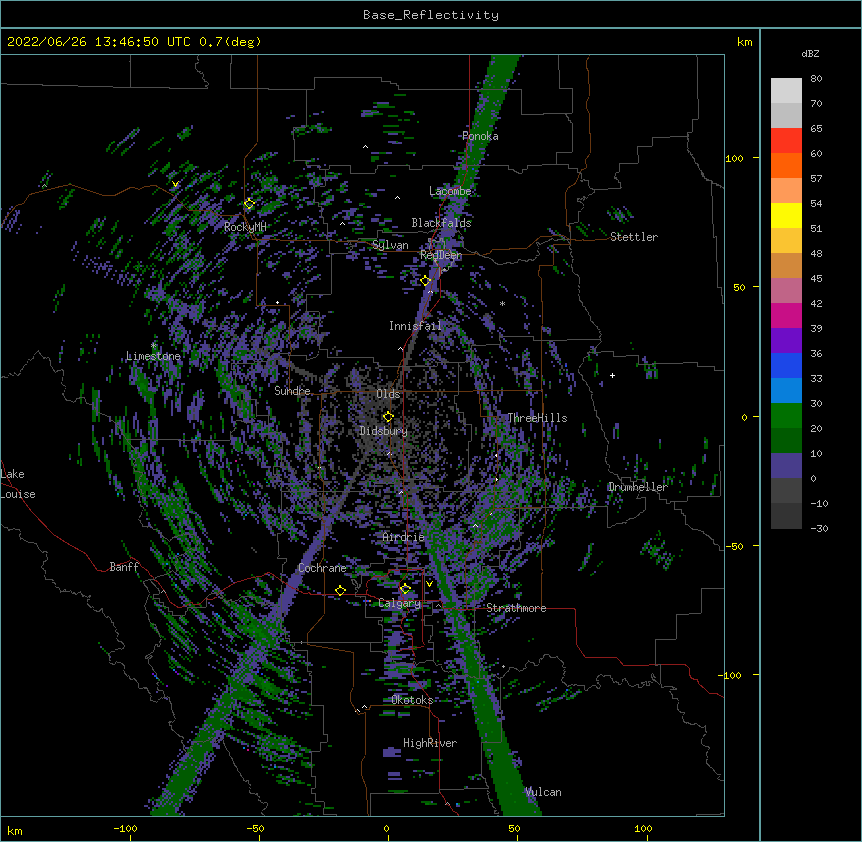Viewport: 862px width, 842px height.
Task: Click the Vulcan city label
Action: (543, 792)
